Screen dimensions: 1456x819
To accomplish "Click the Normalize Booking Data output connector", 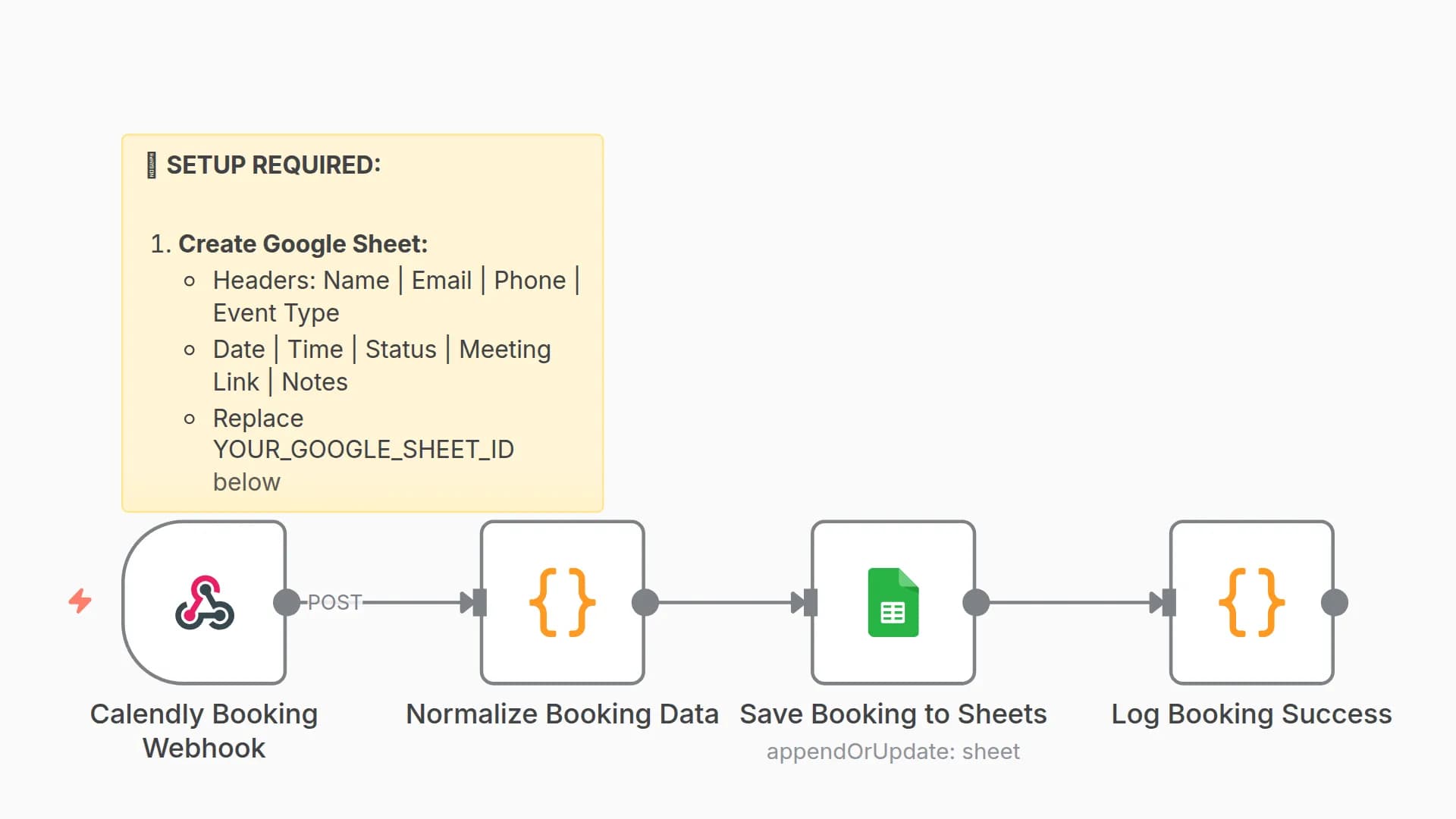I will [645, 603].
